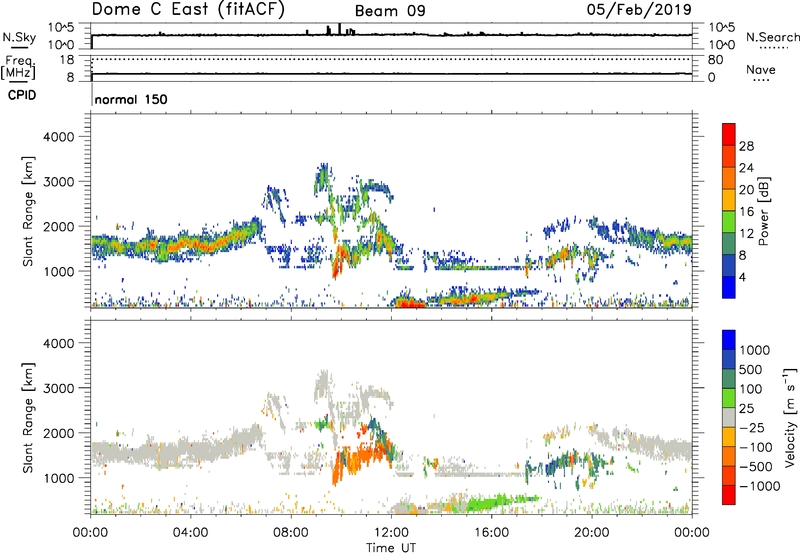Click the '500' velocity colorbar value
Screen dimensions: 800x554
point(751,369)
